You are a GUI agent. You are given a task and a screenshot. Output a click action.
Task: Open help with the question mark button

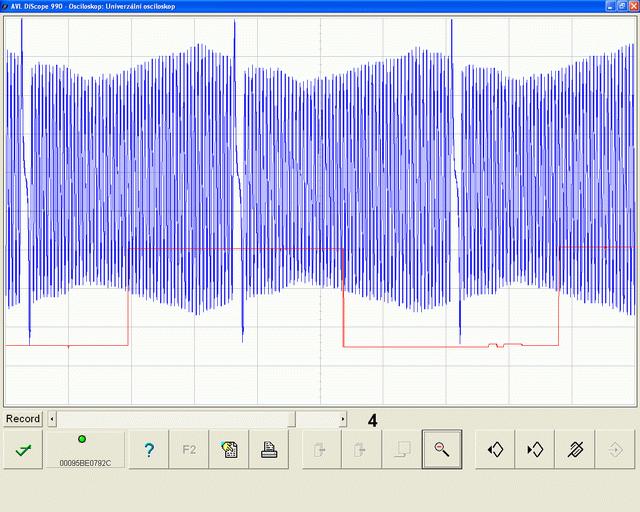point(149,450)
